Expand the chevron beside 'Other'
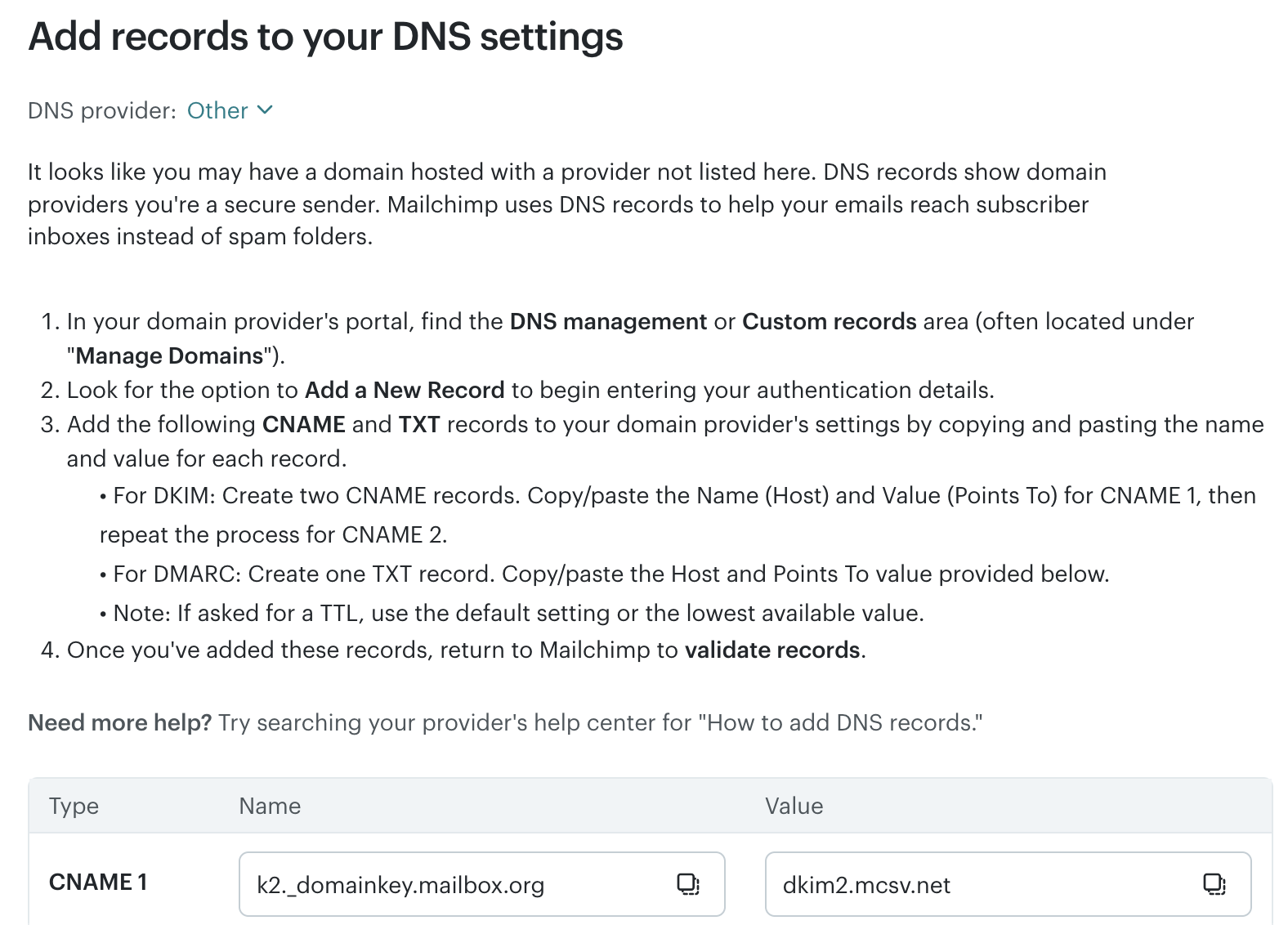This screenshot has width=1288, height=925. pyautogui.click(x=265, y=110)
